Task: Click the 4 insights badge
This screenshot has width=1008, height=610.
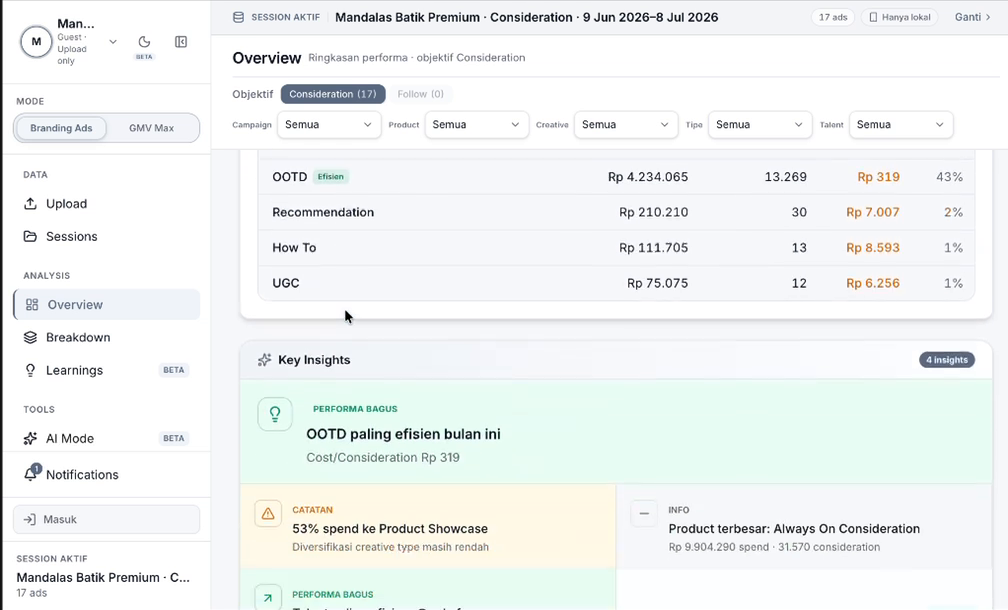Action: coord(946,360)
